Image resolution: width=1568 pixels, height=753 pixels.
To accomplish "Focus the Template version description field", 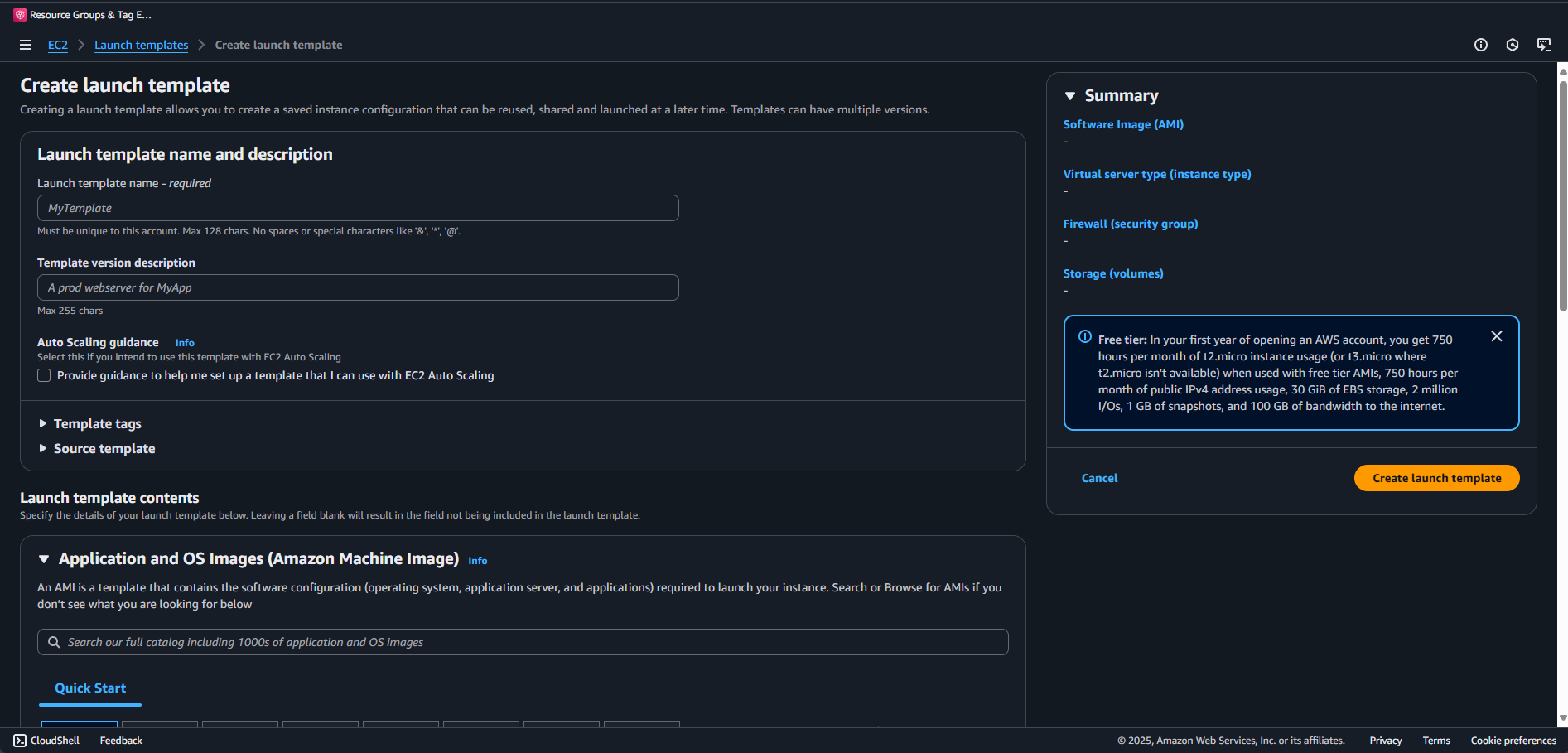I will click(358, 287).
